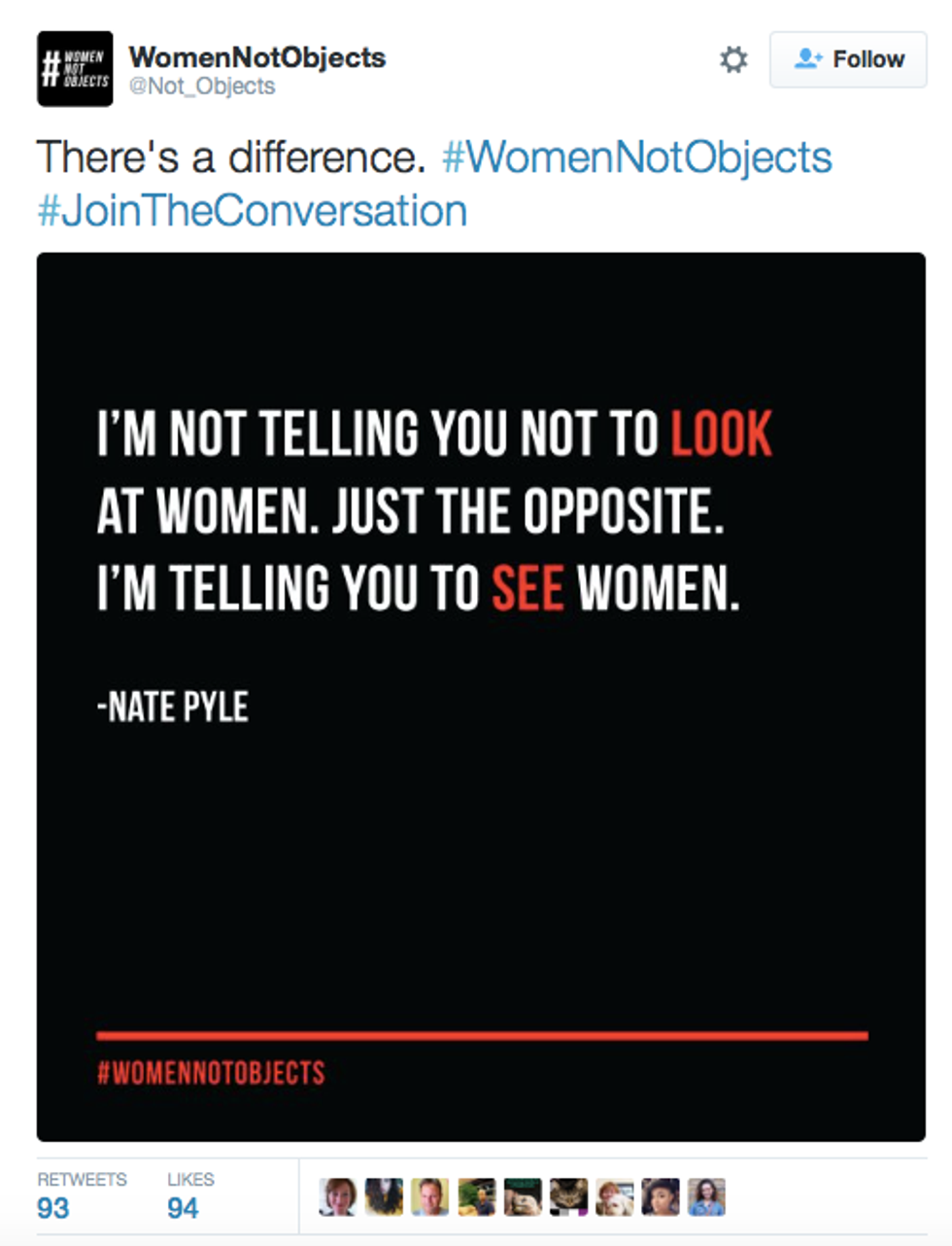Click the first liker avatar in the row

337,1197
